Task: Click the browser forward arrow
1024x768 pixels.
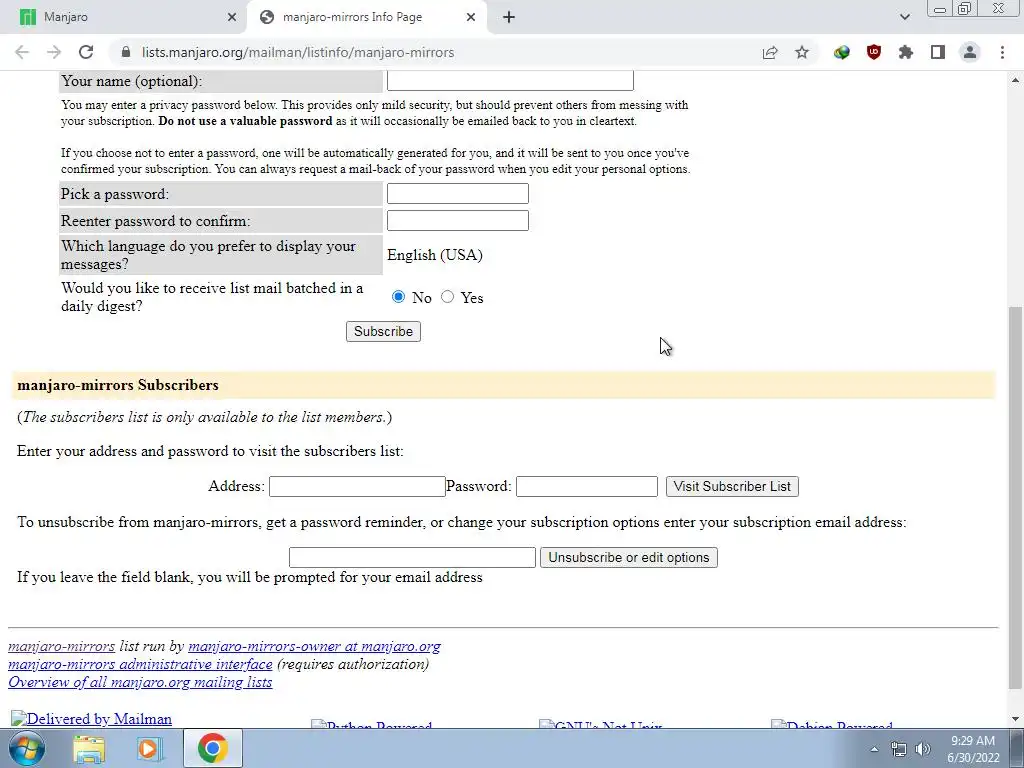Action: (54, 52)
